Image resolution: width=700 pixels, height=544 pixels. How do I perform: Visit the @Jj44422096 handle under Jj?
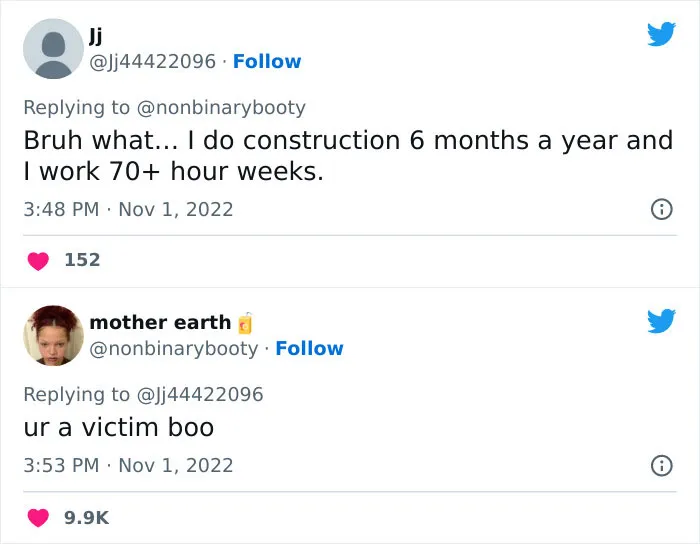click(153, 62)
